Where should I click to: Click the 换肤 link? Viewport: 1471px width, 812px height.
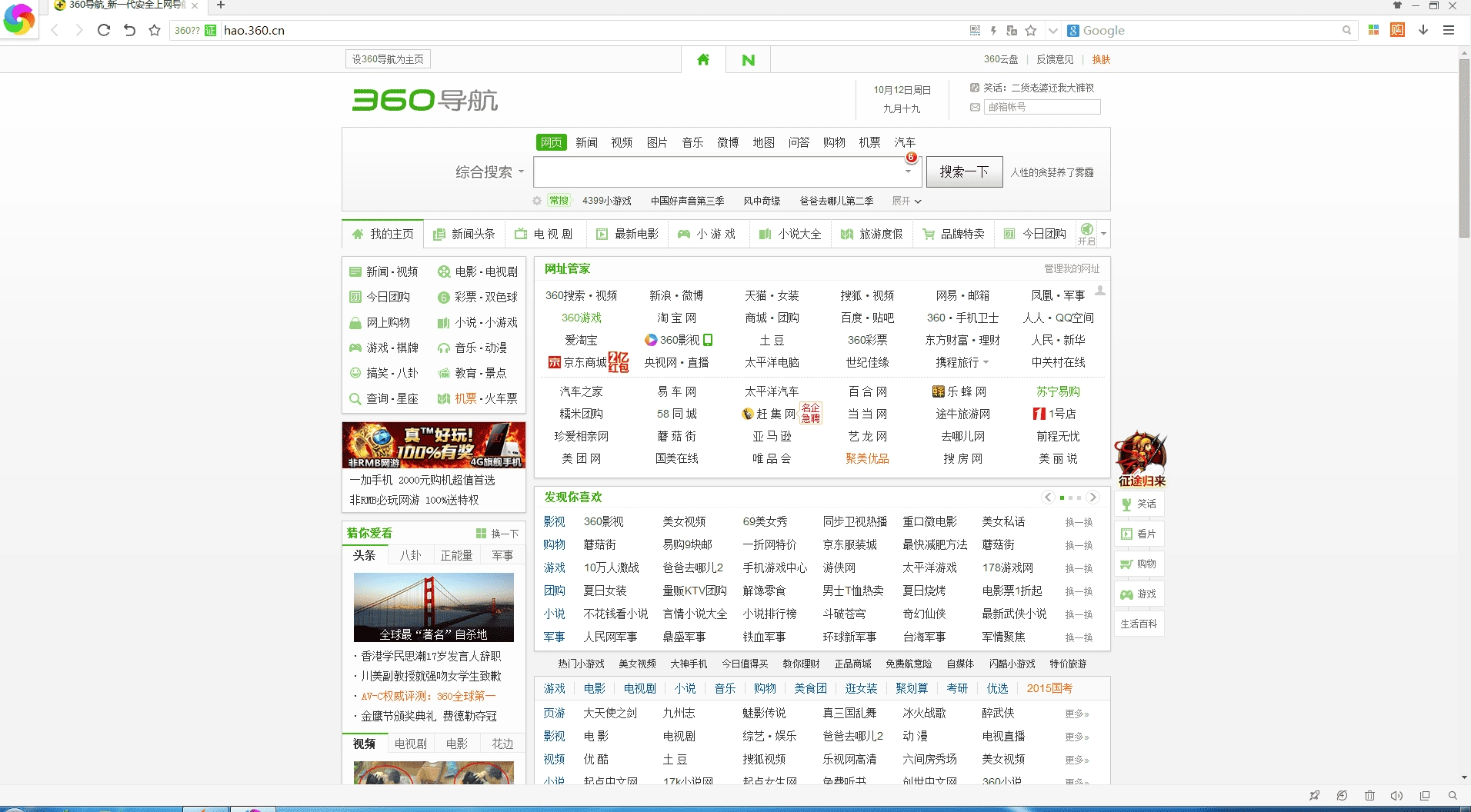1101,59
